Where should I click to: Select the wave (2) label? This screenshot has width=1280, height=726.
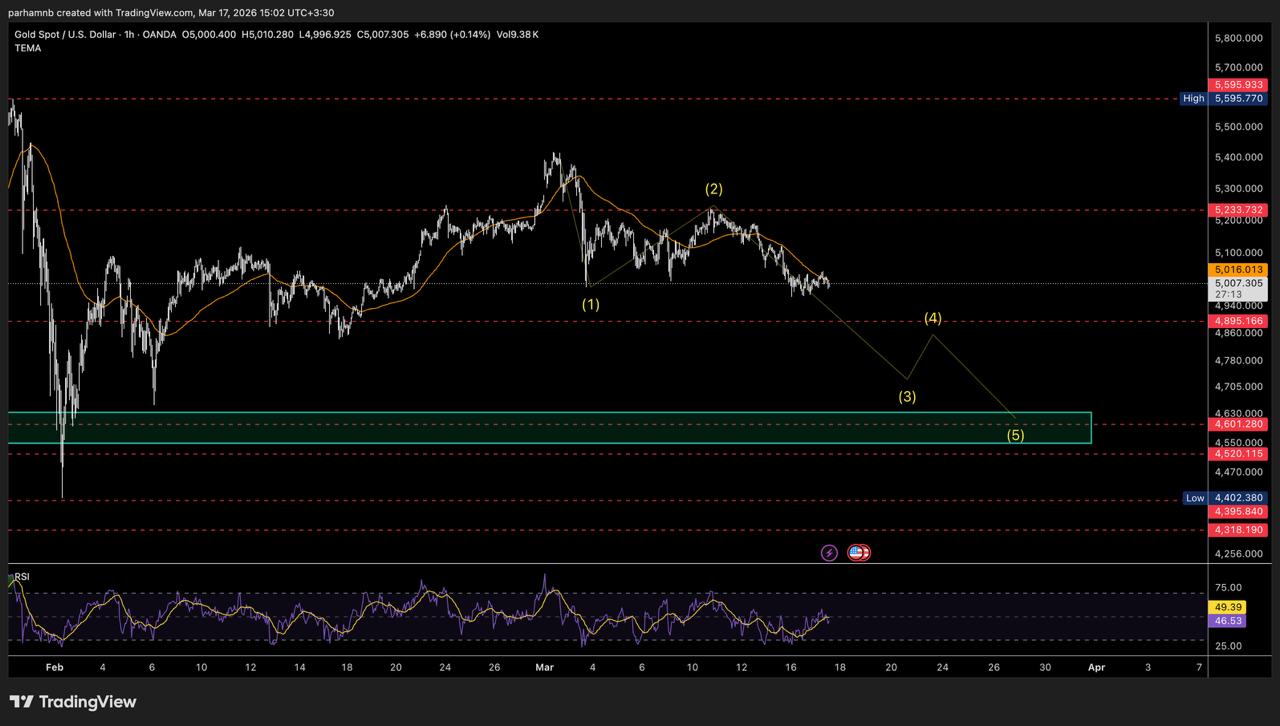[x=713, y=189]
